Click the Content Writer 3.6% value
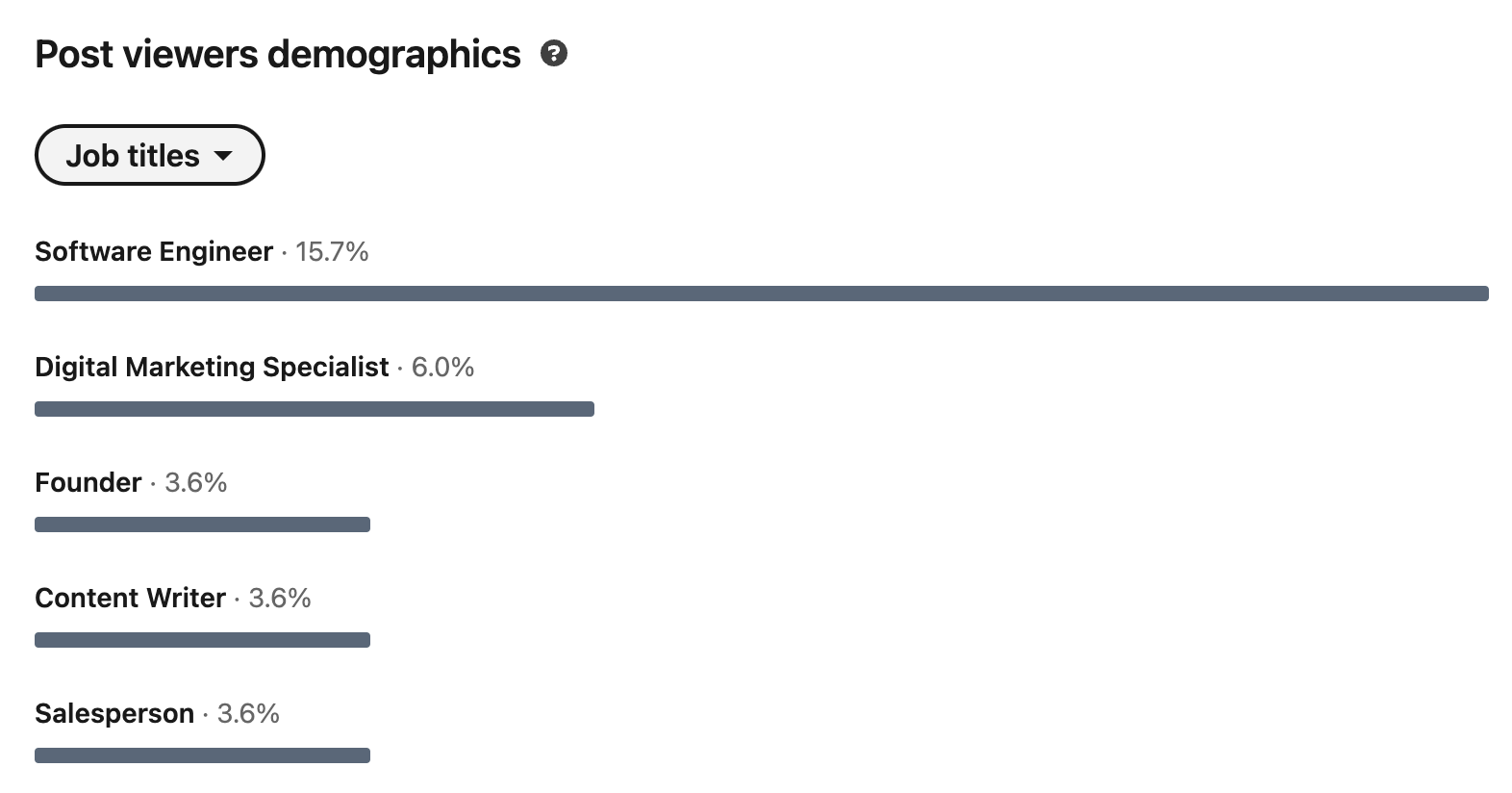The height and width of the screenshot is (793, 1512). click(280, 598)
